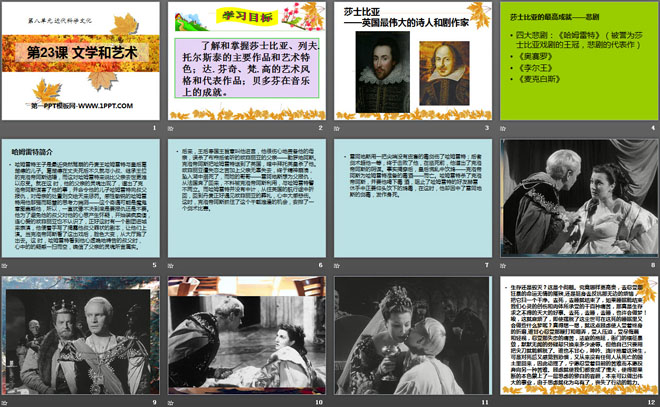Click slide number 1 label
Viewport: 660px width, 407px height.
pyautogui.click(x=154, y=128)
